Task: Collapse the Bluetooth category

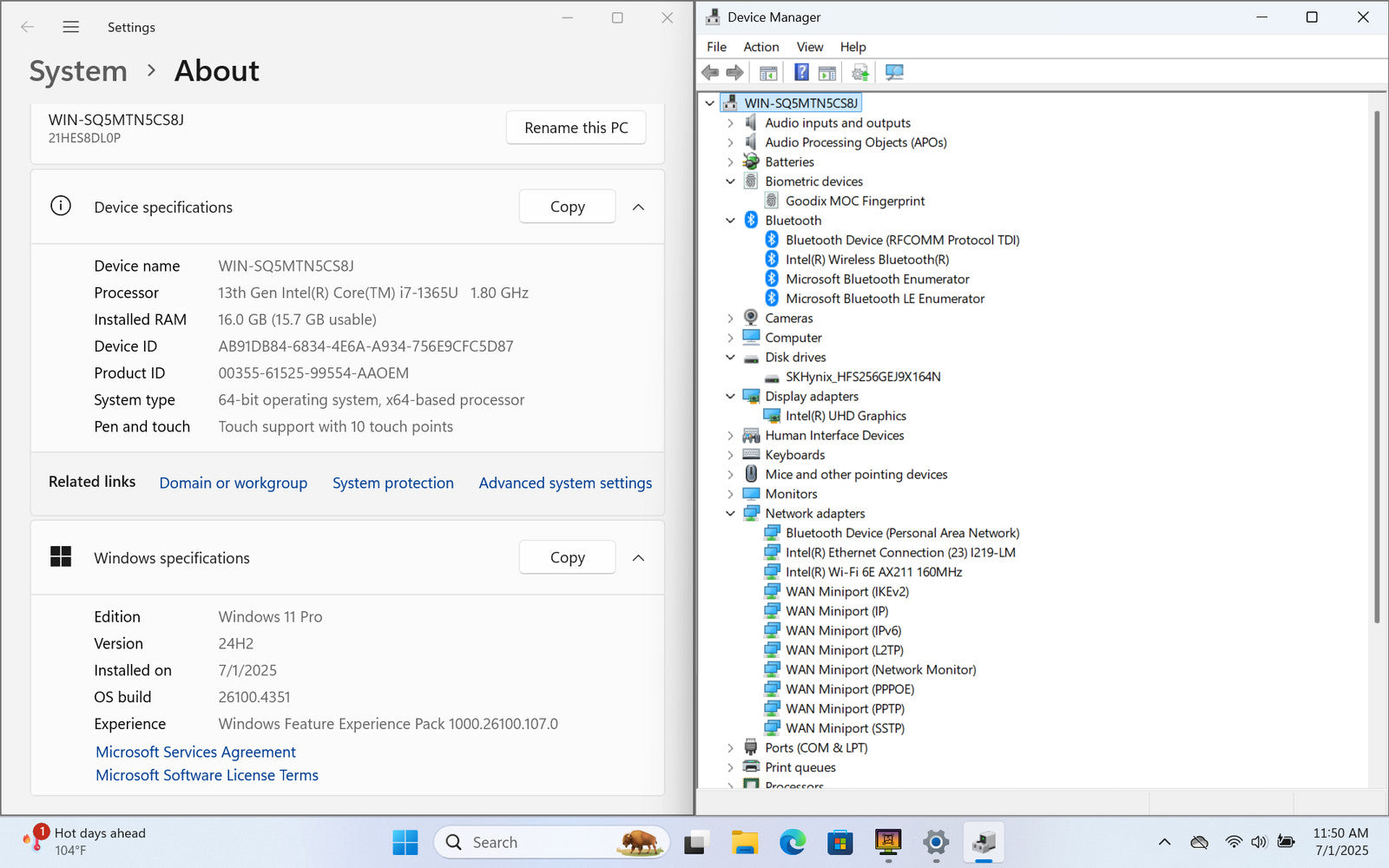Action: point(730,220)
